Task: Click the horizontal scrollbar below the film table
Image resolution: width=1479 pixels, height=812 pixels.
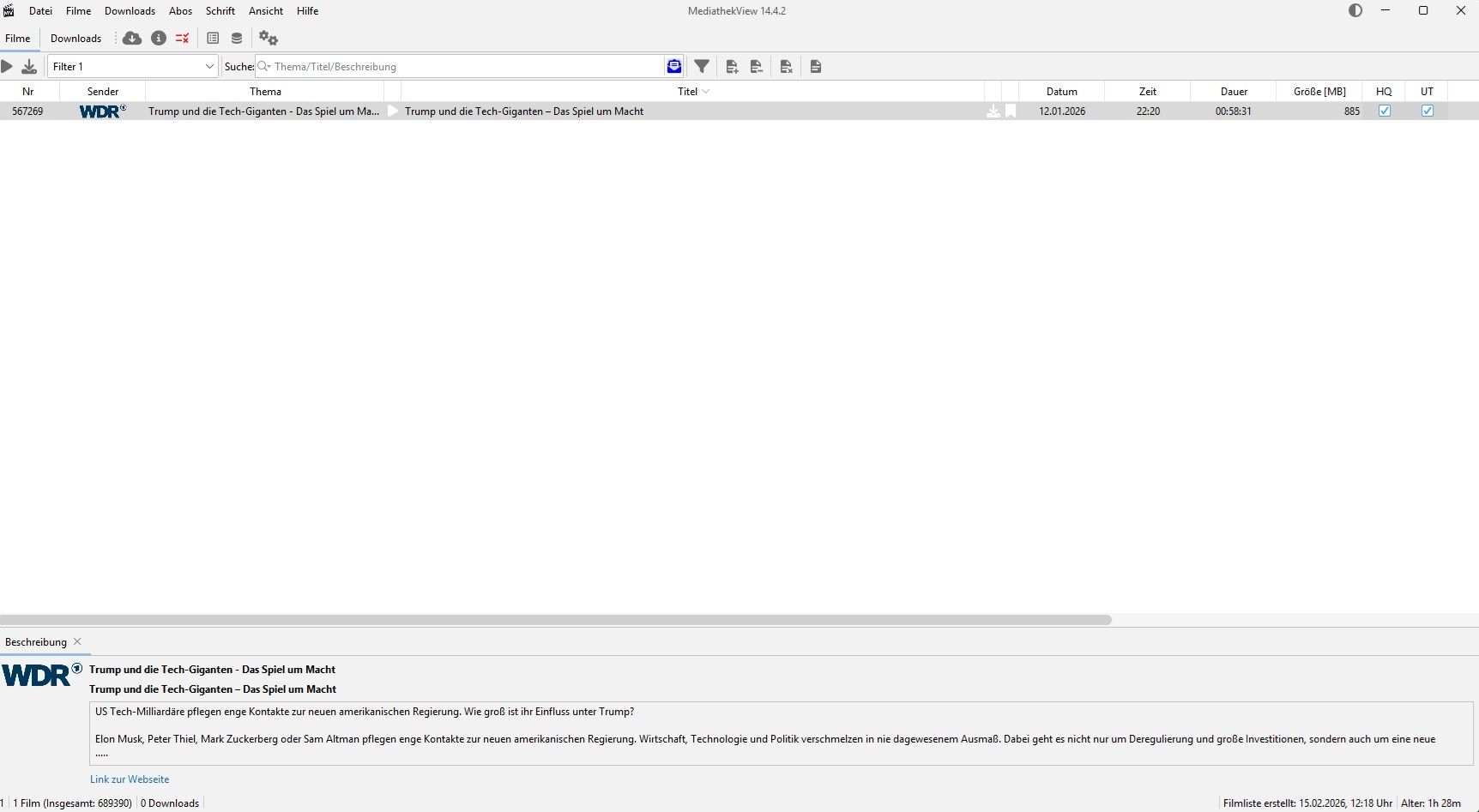Action: (556, 619)
